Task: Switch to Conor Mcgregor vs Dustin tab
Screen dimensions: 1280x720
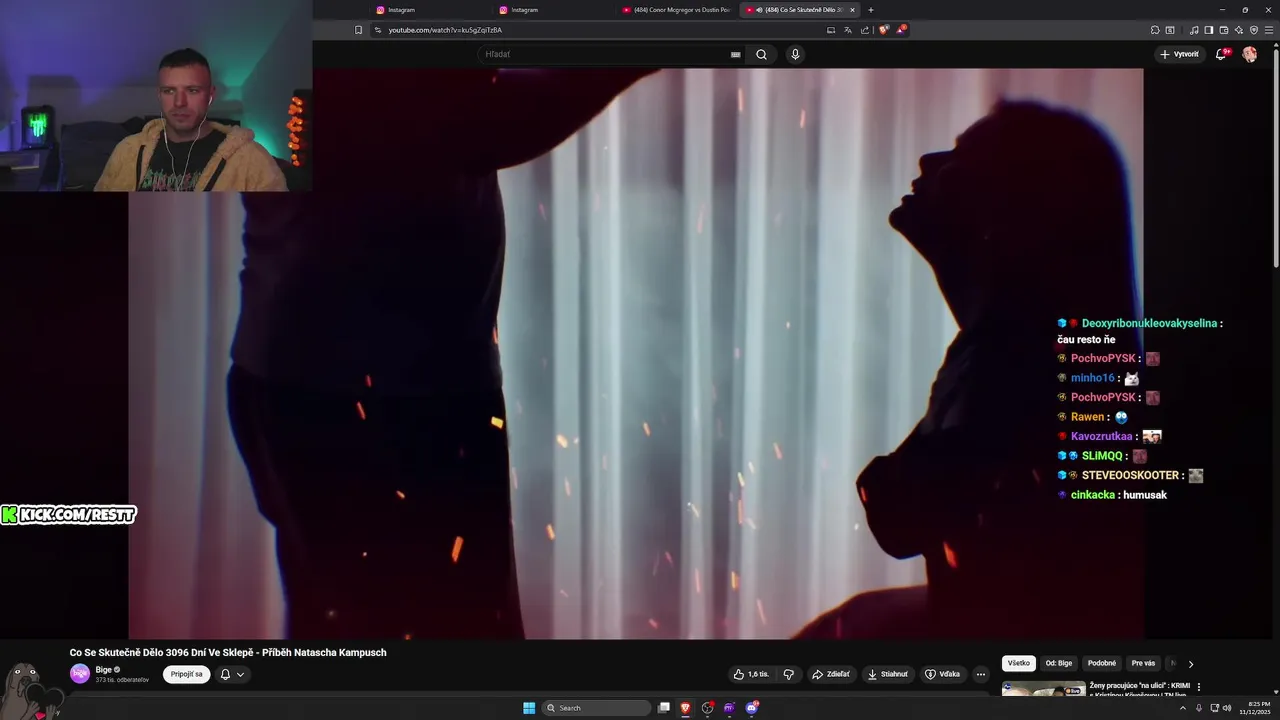Action: [x=676, y=10]
